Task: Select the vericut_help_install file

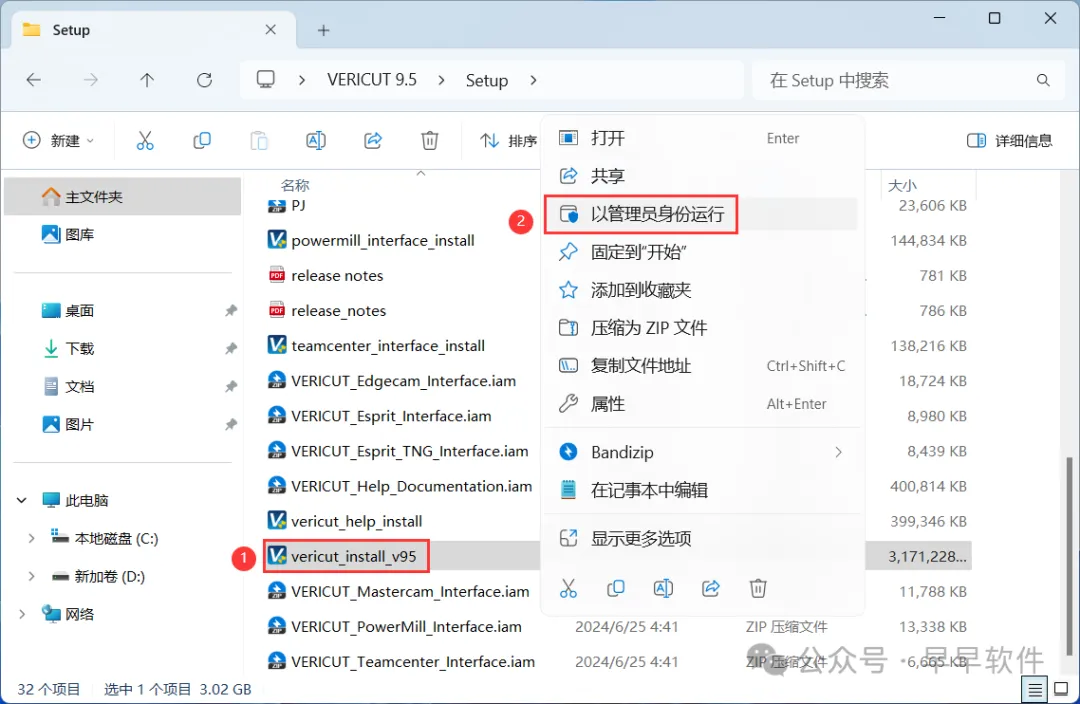Action: pyautogui.click(x=357, y=521)
